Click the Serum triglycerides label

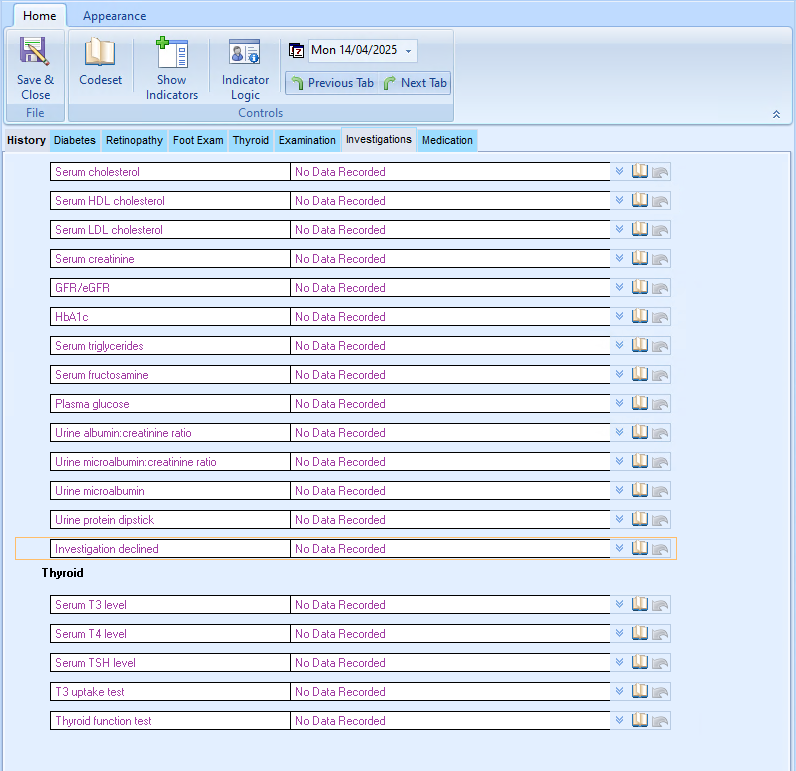tap(99, 346)
